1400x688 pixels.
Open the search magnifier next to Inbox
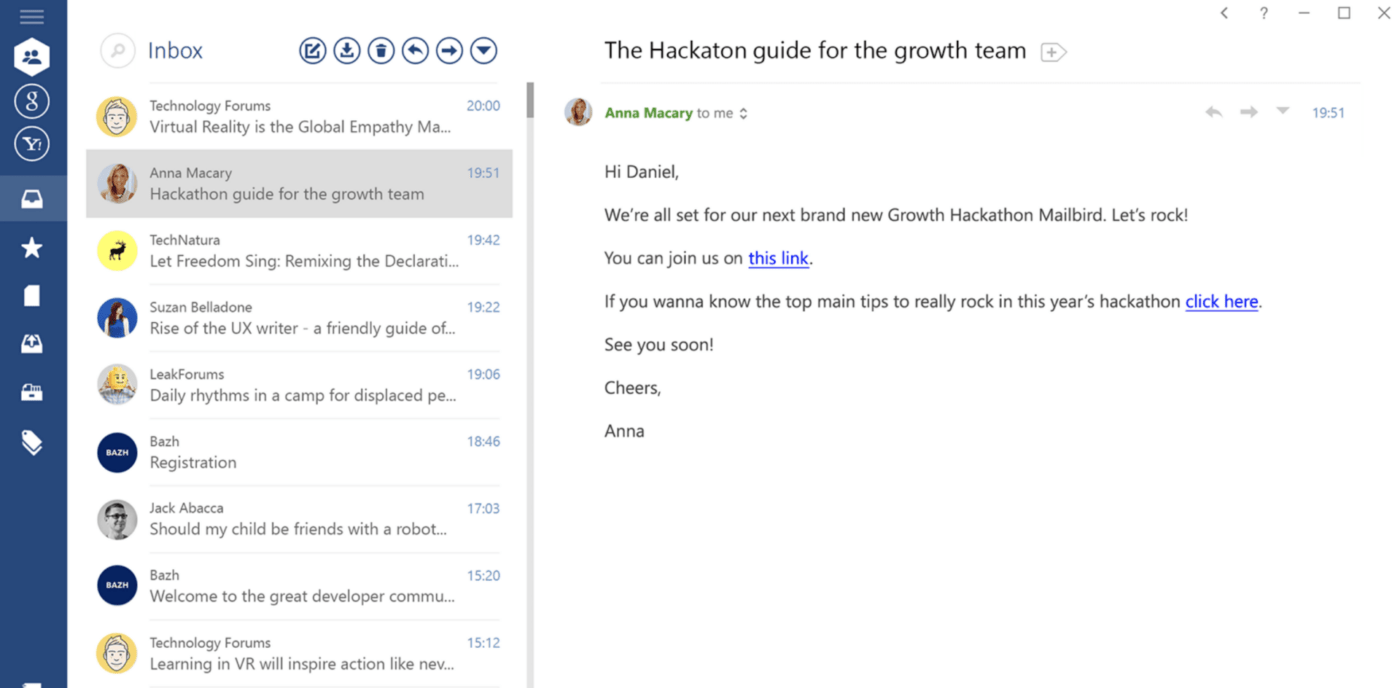117,50
